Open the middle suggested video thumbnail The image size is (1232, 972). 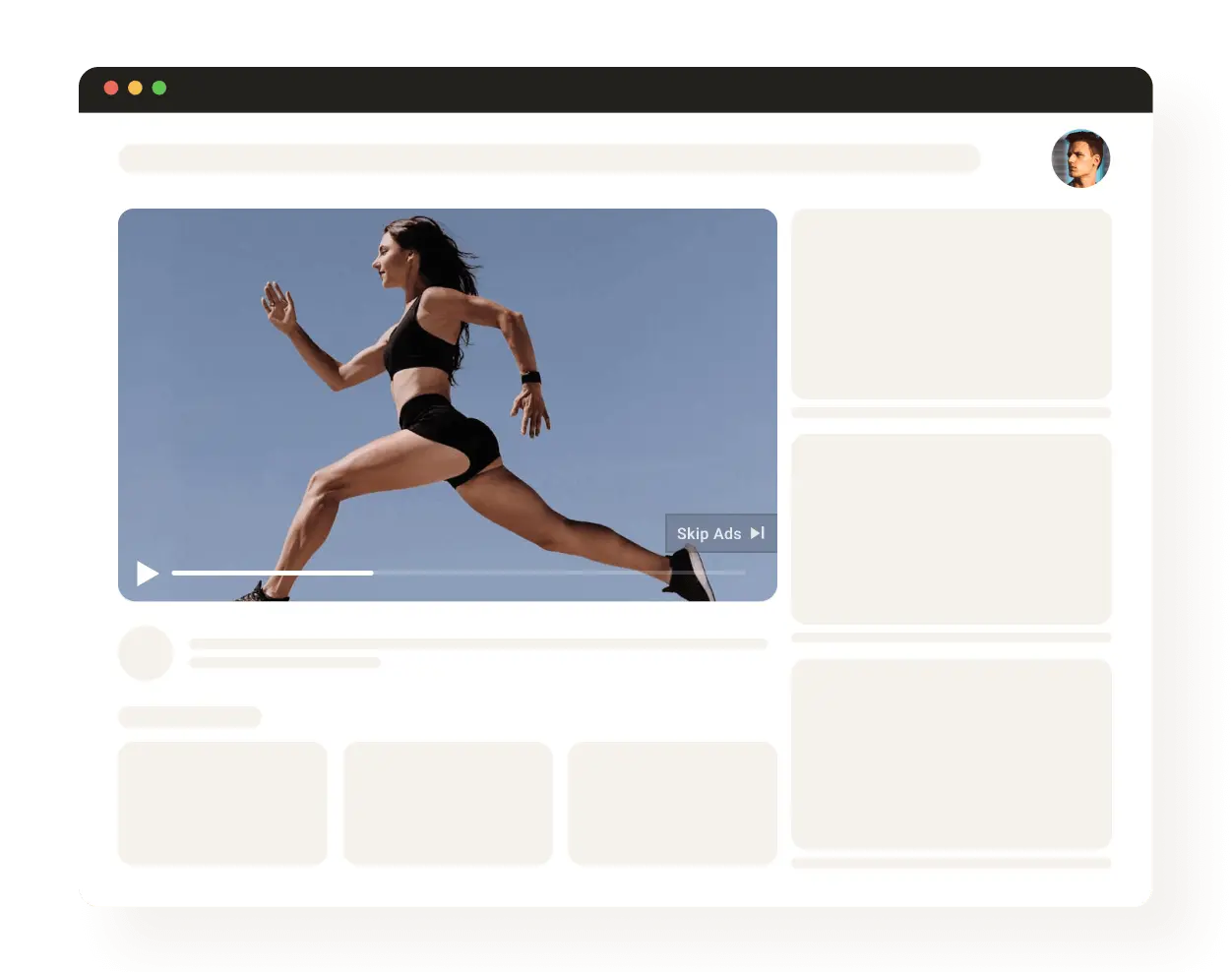[448, 803]
